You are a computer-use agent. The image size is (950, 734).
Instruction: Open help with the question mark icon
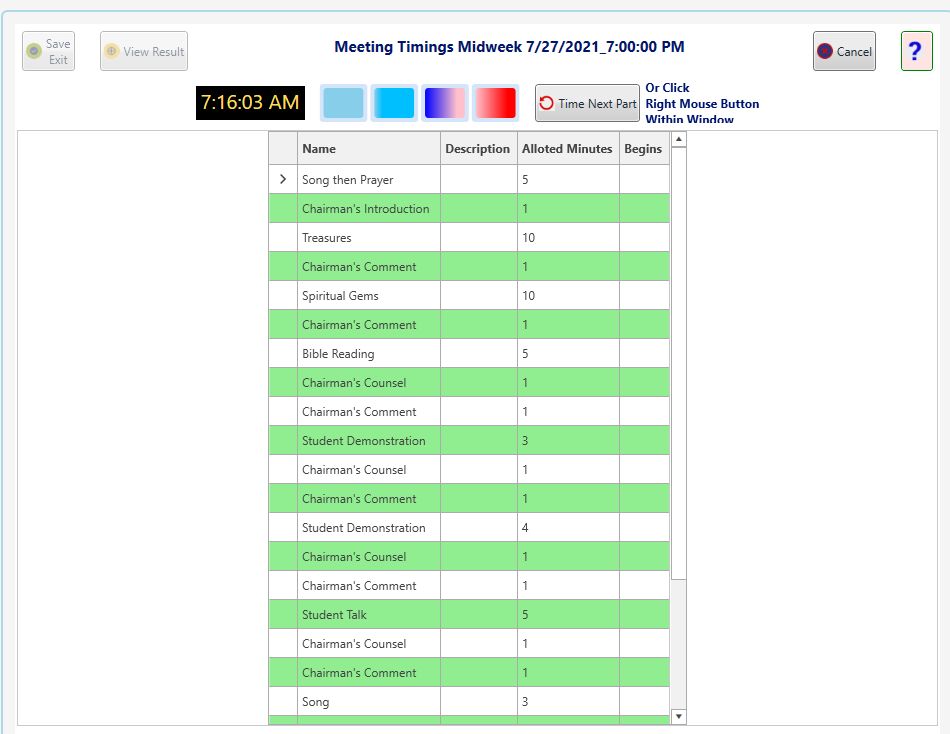(916, 52)
